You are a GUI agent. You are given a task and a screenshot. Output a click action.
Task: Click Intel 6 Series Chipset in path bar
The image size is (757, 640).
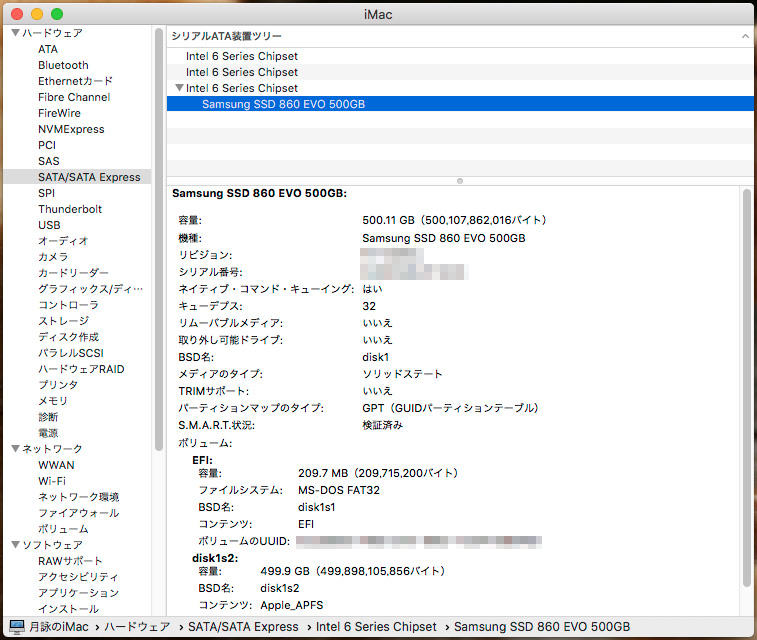point(376,626)
